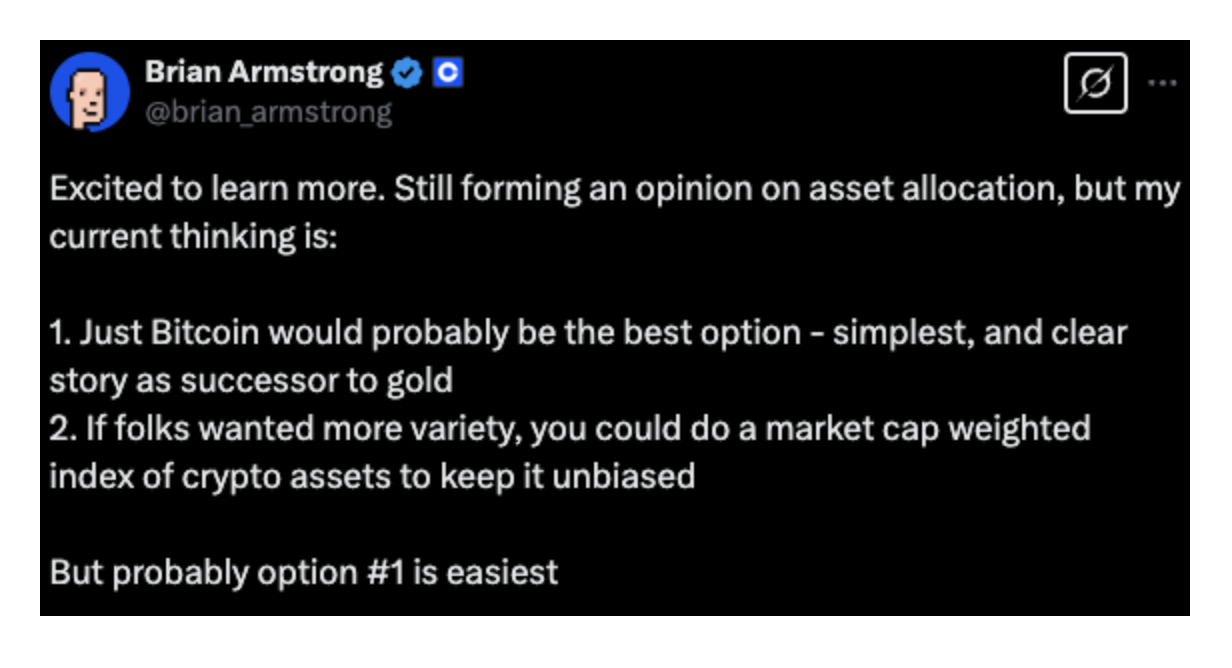Click the line starting "Excited to learn more"

coord(614,190)
